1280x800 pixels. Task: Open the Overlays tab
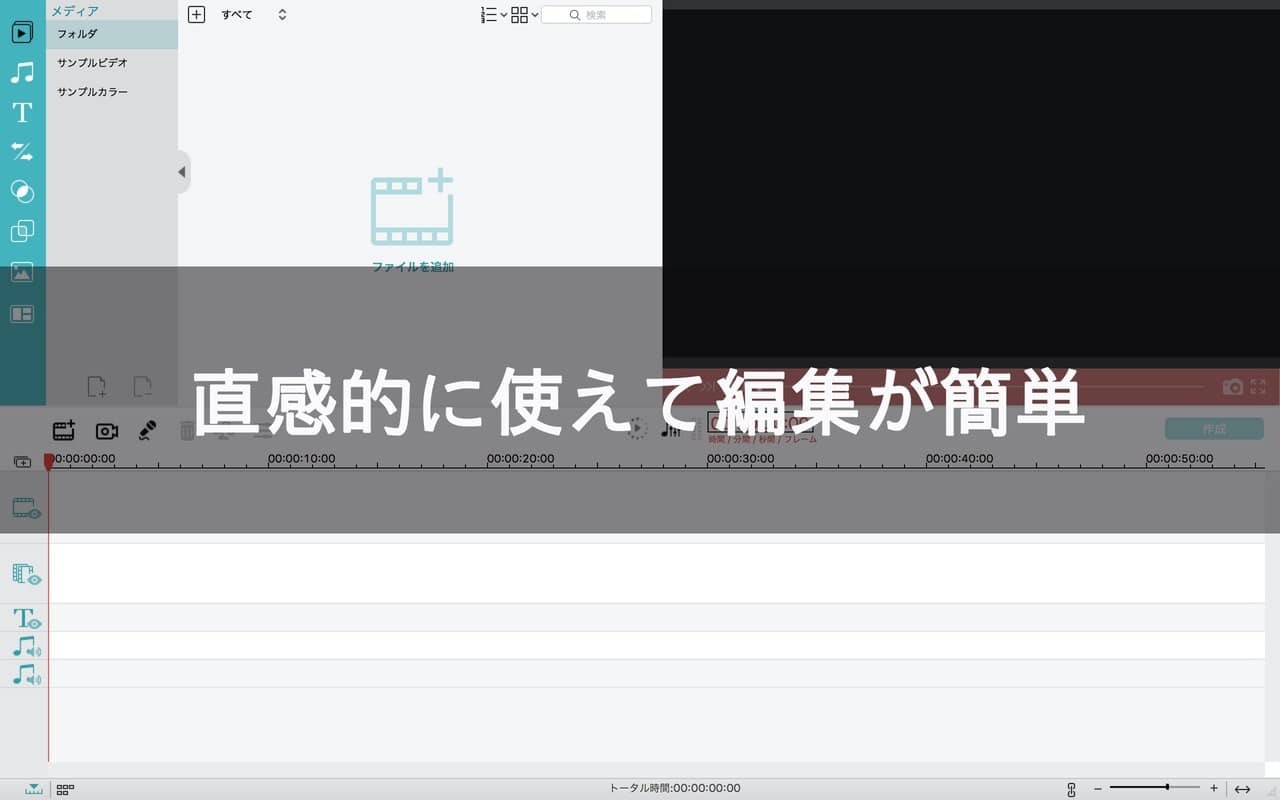(x=22, y=232)
